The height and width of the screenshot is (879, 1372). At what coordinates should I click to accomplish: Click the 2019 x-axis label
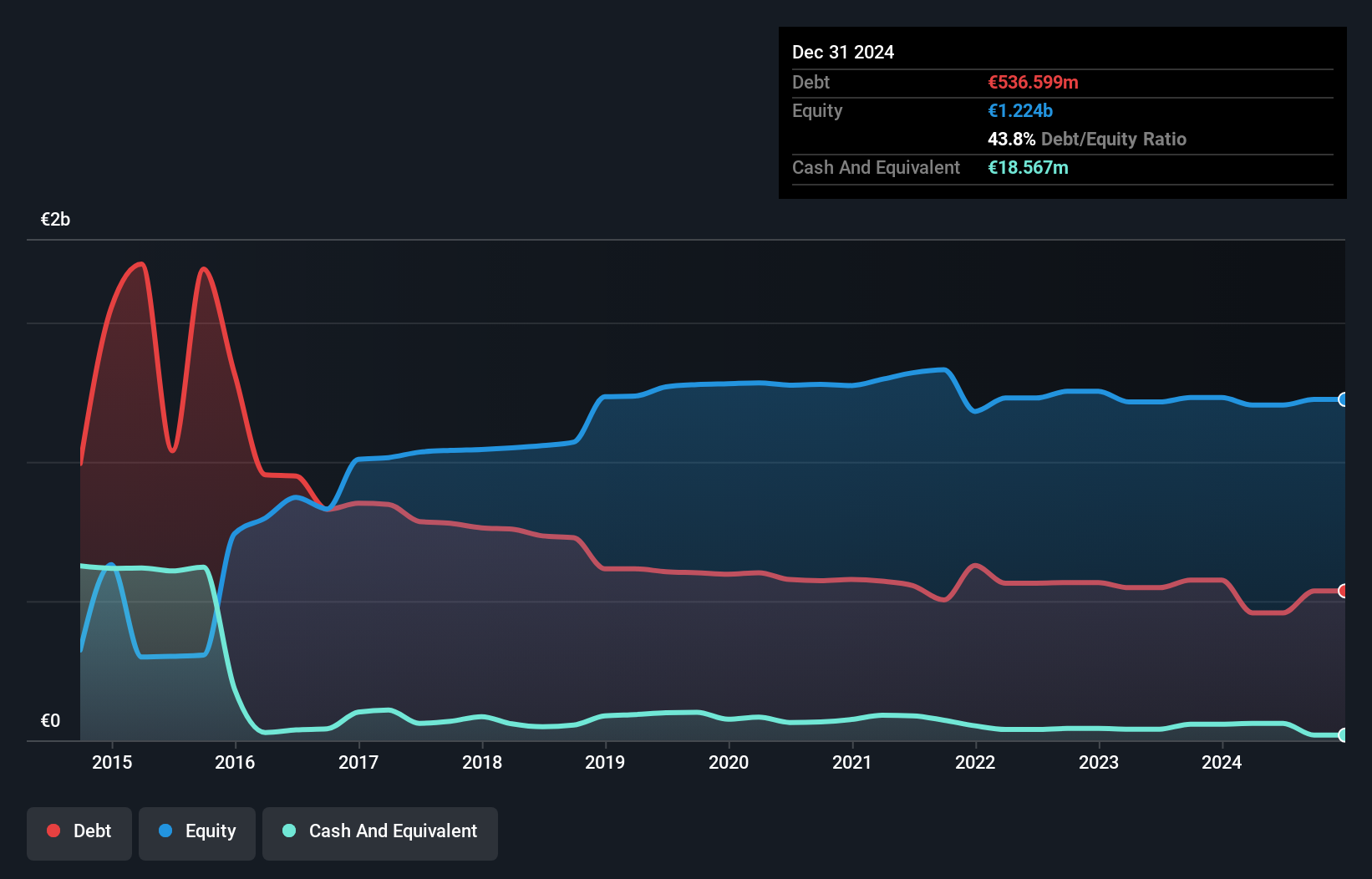(605, 762)
